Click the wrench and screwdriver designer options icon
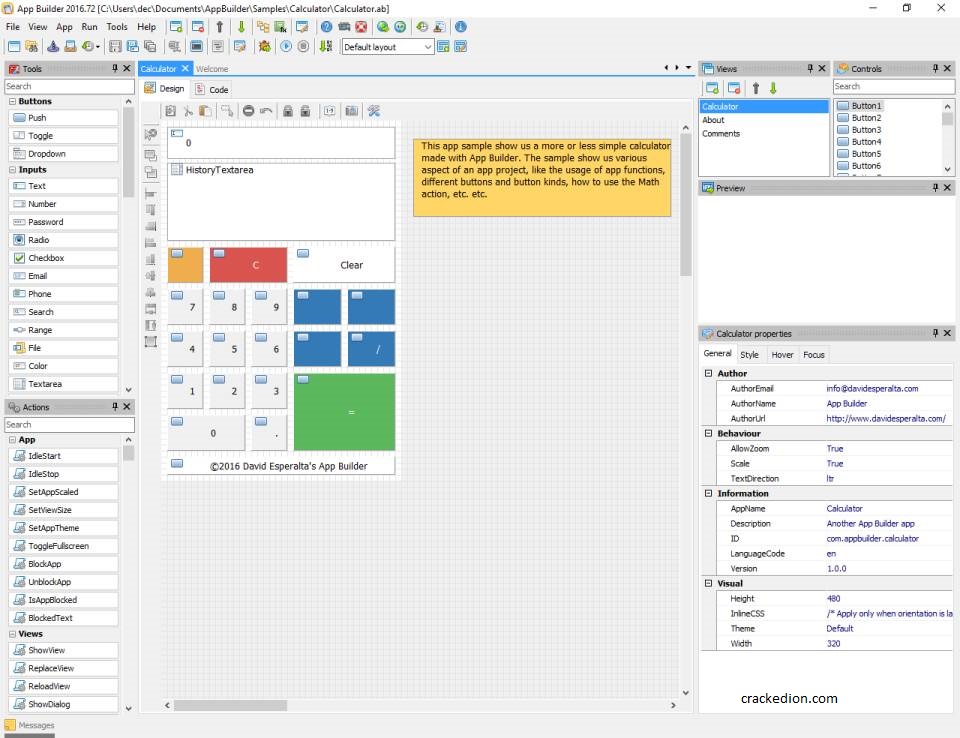Screen dimensions: 960x738 (373, 111)
